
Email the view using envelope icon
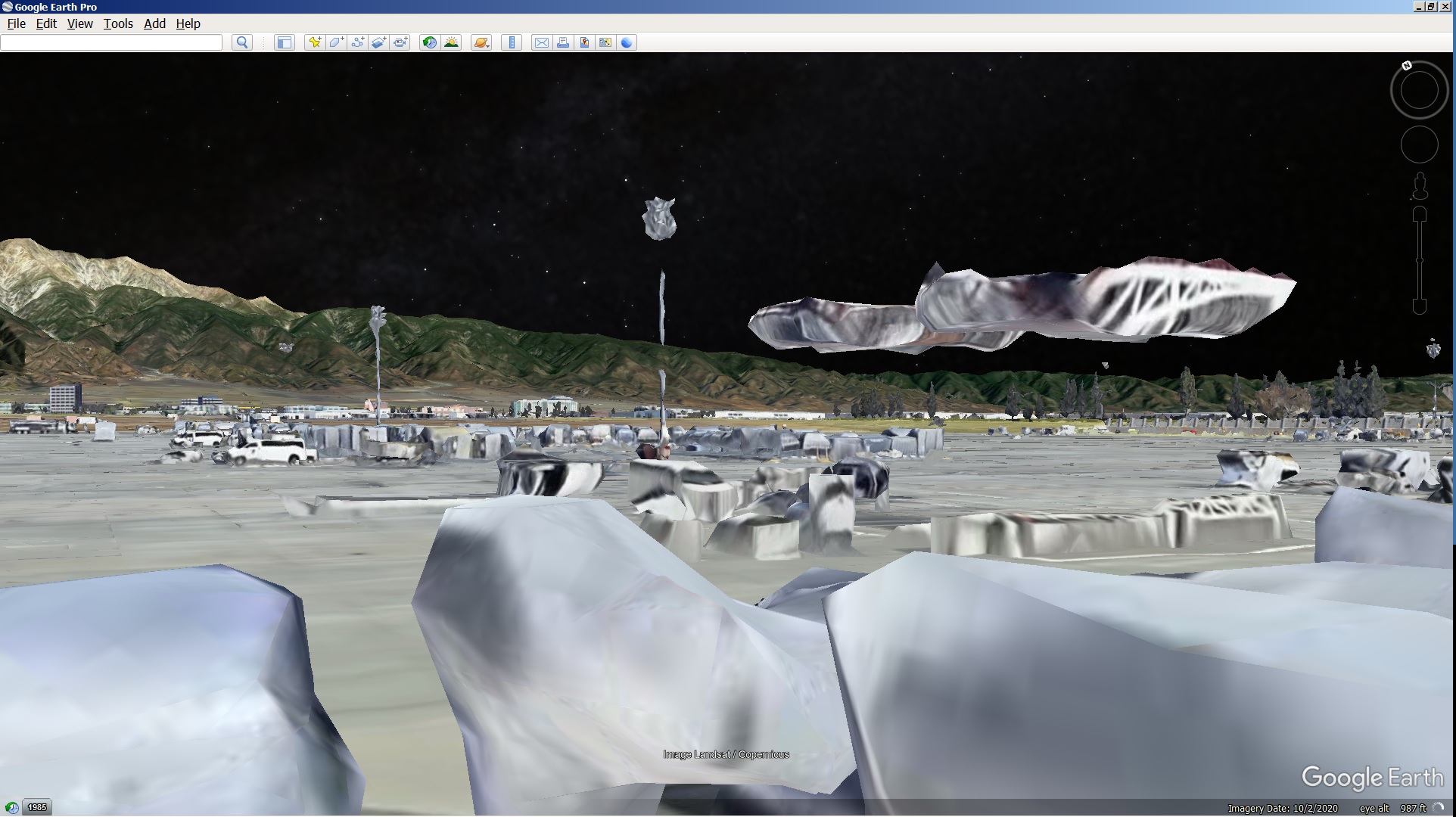point(541,42)
